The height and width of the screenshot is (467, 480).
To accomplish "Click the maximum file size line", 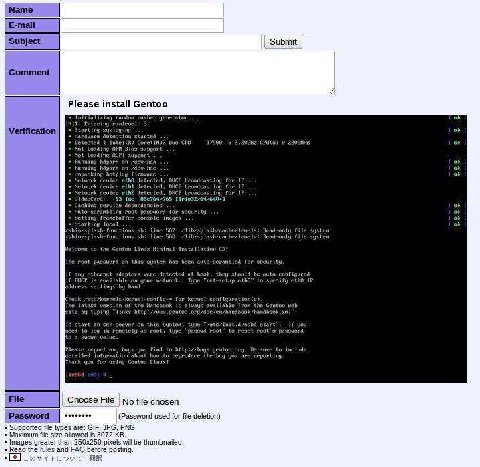I will click(x=67, y=435).
